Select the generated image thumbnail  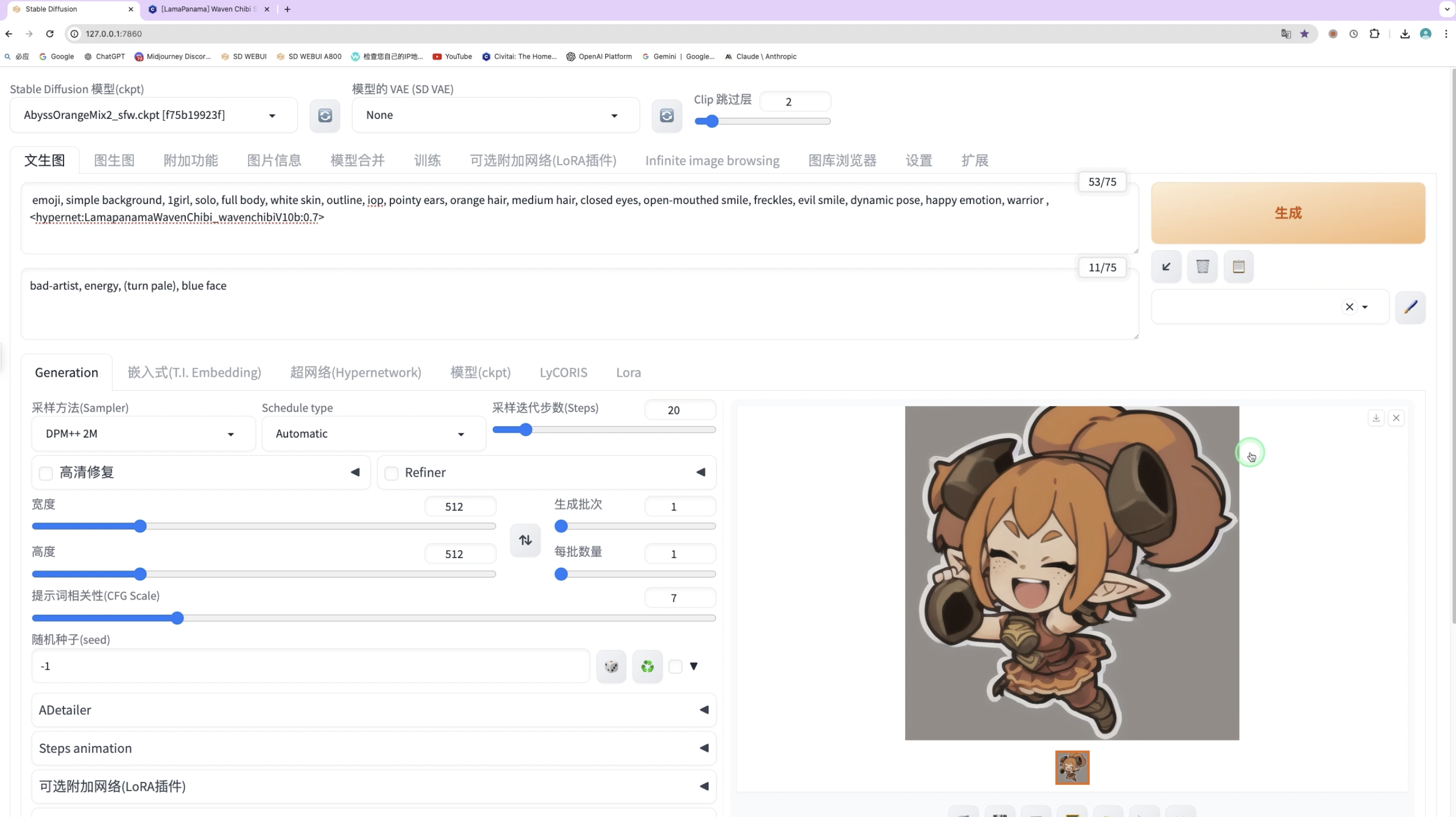[1072, 768]
